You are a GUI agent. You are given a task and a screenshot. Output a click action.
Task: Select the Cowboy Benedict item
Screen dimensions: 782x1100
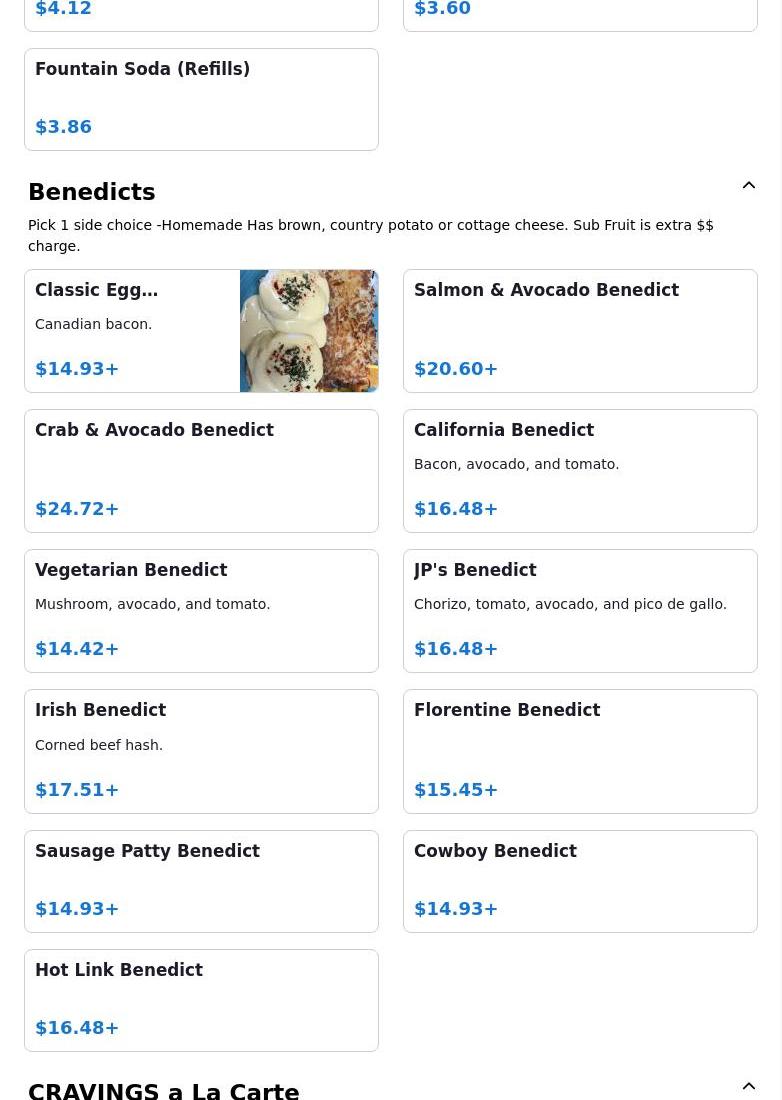[x=580, y=881]
